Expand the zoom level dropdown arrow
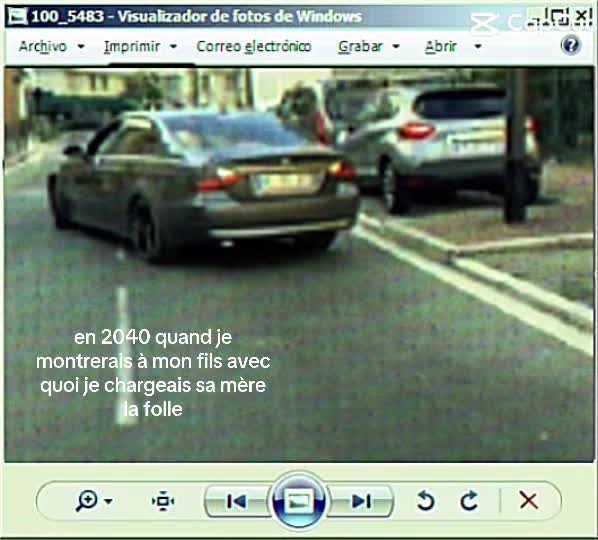Screen dimensions: 598x540 pyautogui.click(x=108, y=501)
